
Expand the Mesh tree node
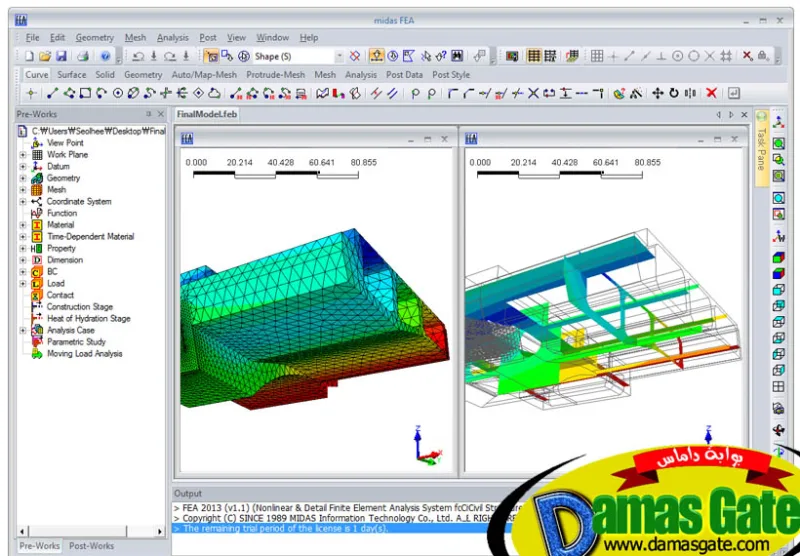[22, 190]
